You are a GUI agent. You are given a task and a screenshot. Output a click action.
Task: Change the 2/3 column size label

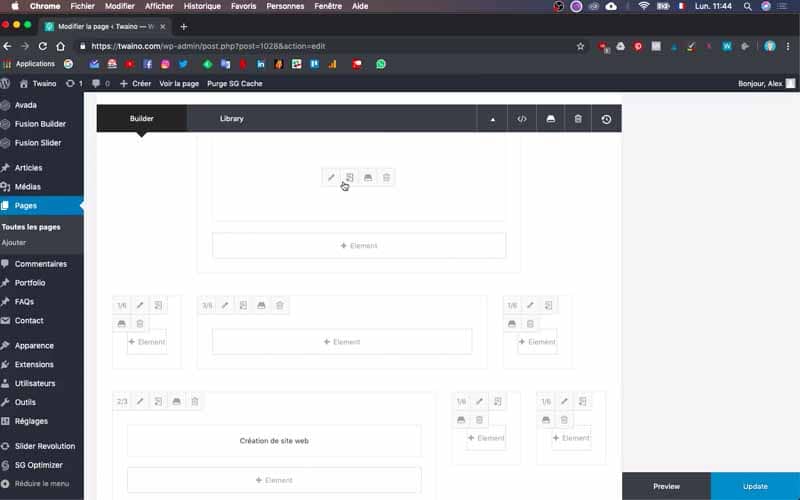[x=122, y=402]
